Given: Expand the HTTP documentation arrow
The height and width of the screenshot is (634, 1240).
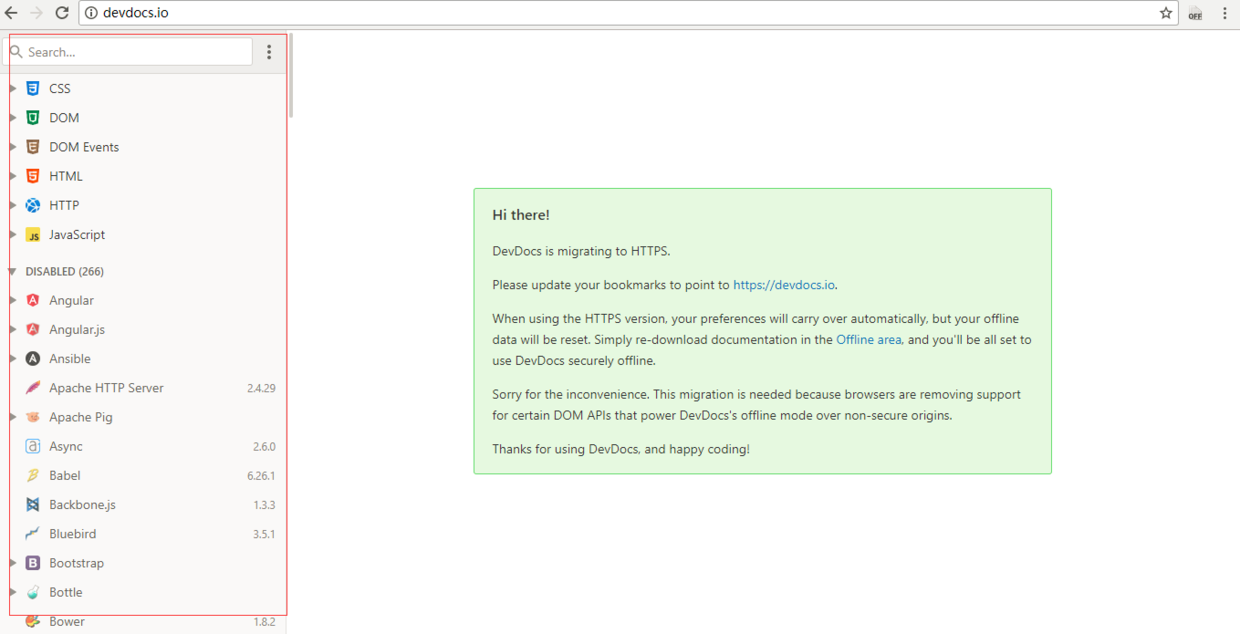Looking at the screenshot, I should (x=12, y=205).
